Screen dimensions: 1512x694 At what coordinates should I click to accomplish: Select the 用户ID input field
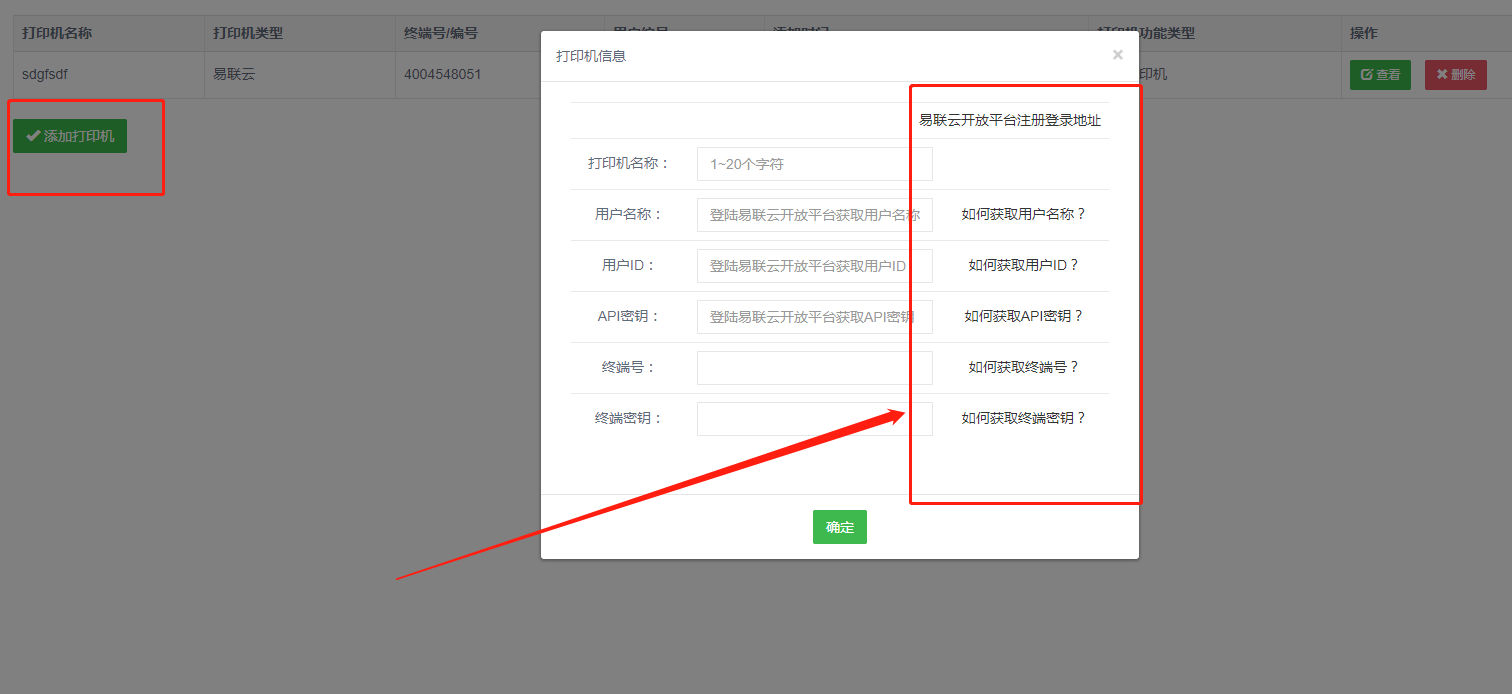click(814, 266)
